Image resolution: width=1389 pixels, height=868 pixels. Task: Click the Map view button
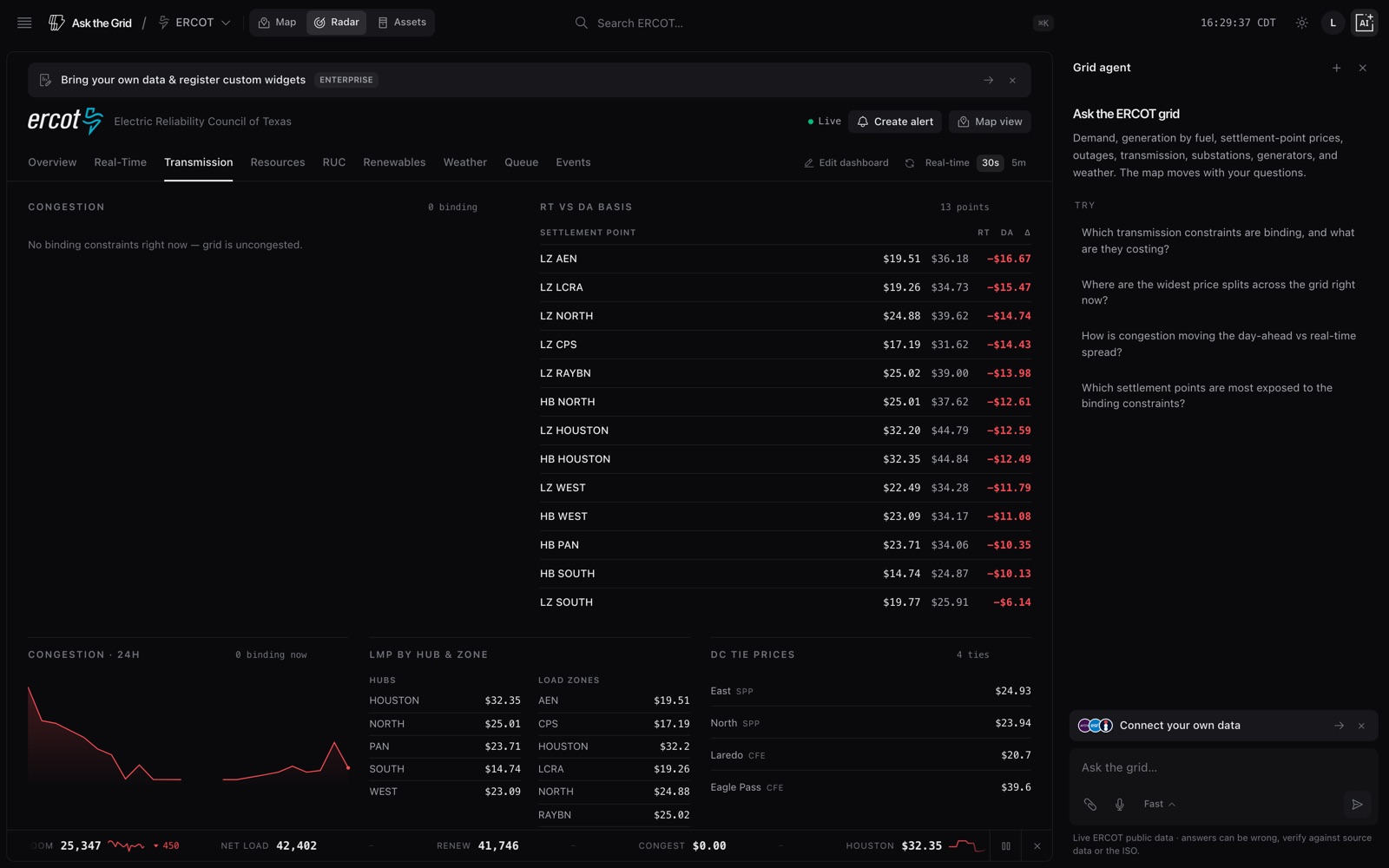(x=990, y=122)
